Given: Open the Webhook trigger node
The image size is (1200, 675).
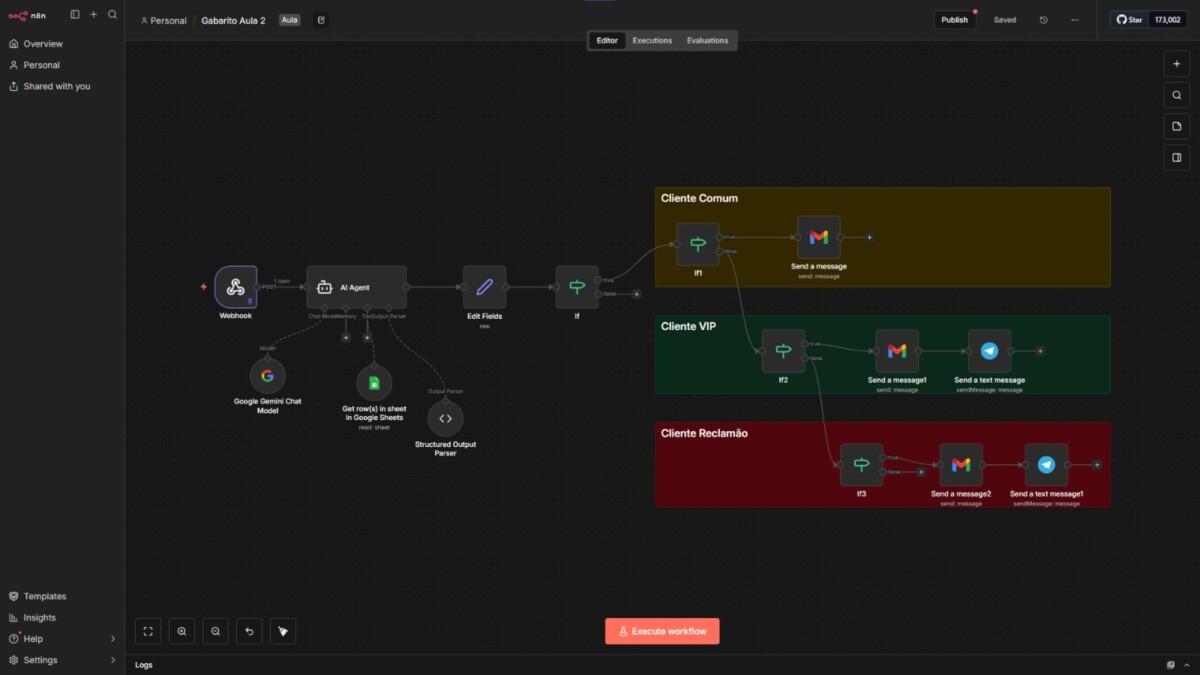Looking at the screenshot, I should pyautogui.click(x=235, y=287).
